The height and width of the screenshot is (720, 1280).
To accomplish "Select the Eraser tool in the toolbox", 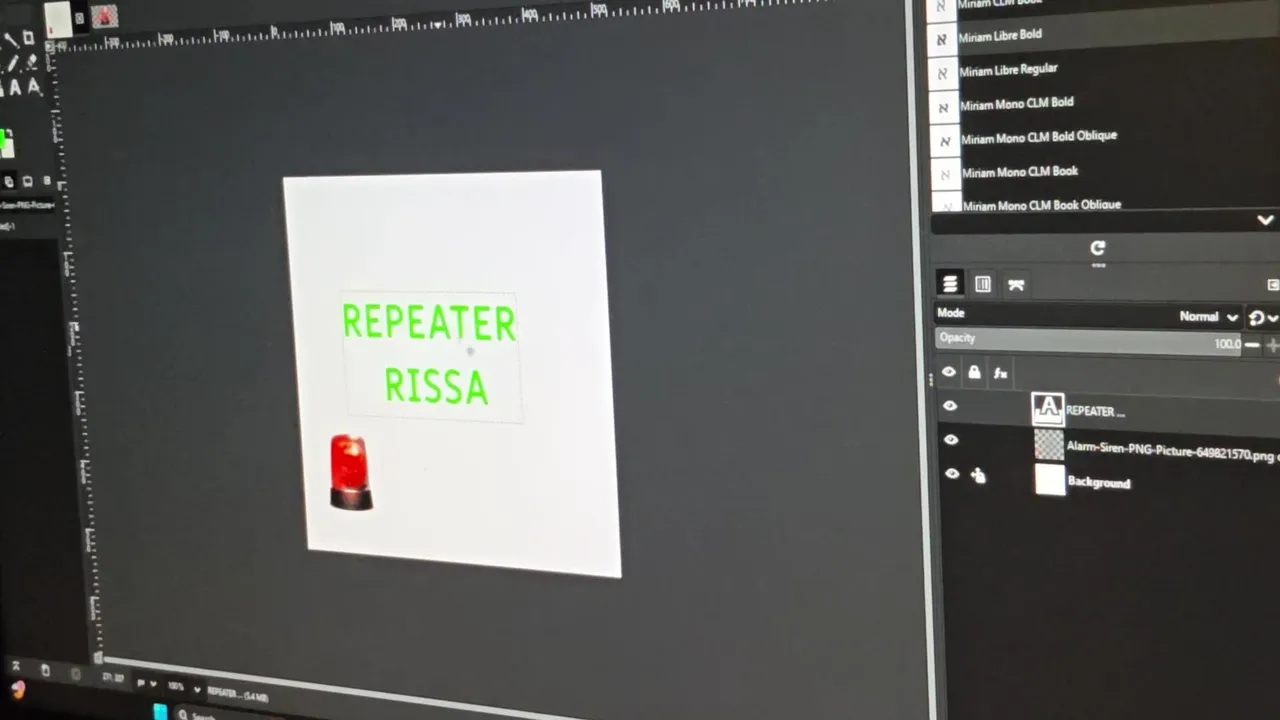I will (x=31, y=62).
